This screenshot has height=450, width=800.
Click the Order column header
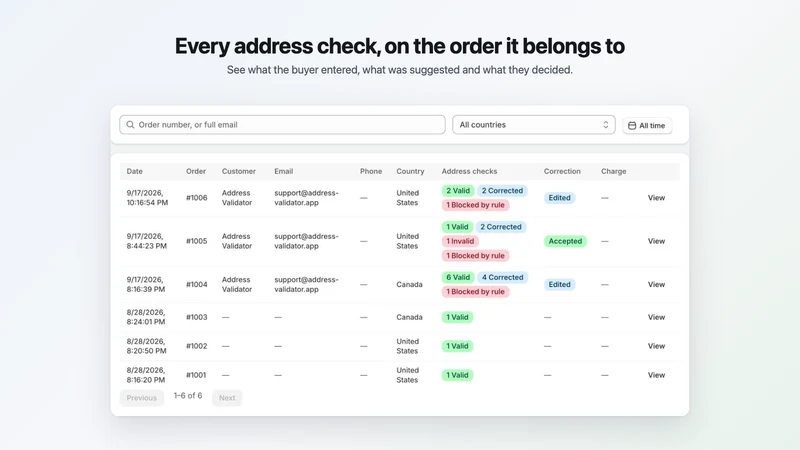tap(196, 171)
